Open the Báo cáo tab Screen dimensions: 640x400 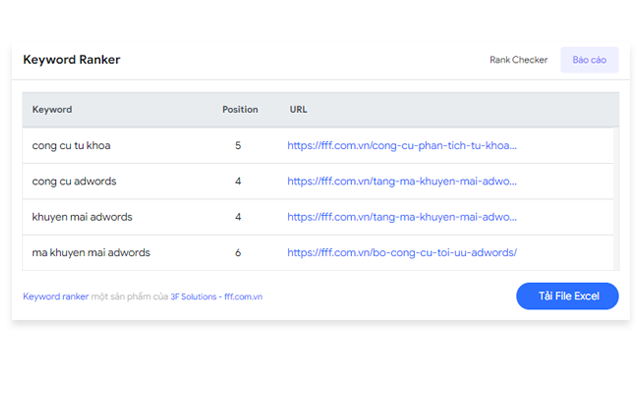click(589, 60)
